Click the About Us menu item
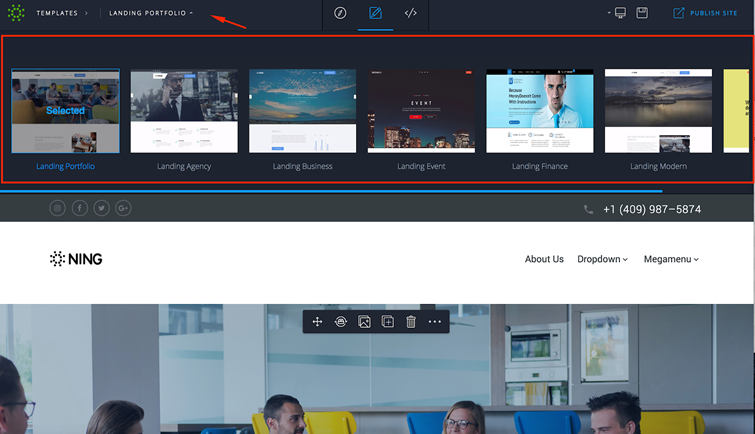 pos(544,259)
